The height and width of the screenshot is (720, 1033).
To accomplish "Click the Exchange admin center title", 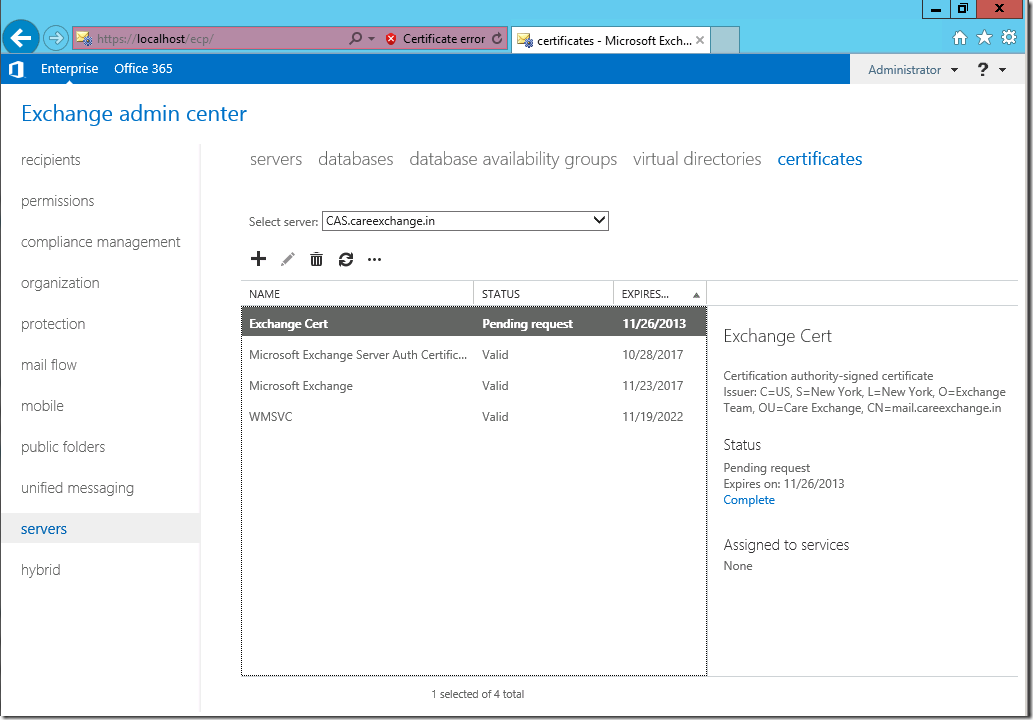I will [134, 113].
